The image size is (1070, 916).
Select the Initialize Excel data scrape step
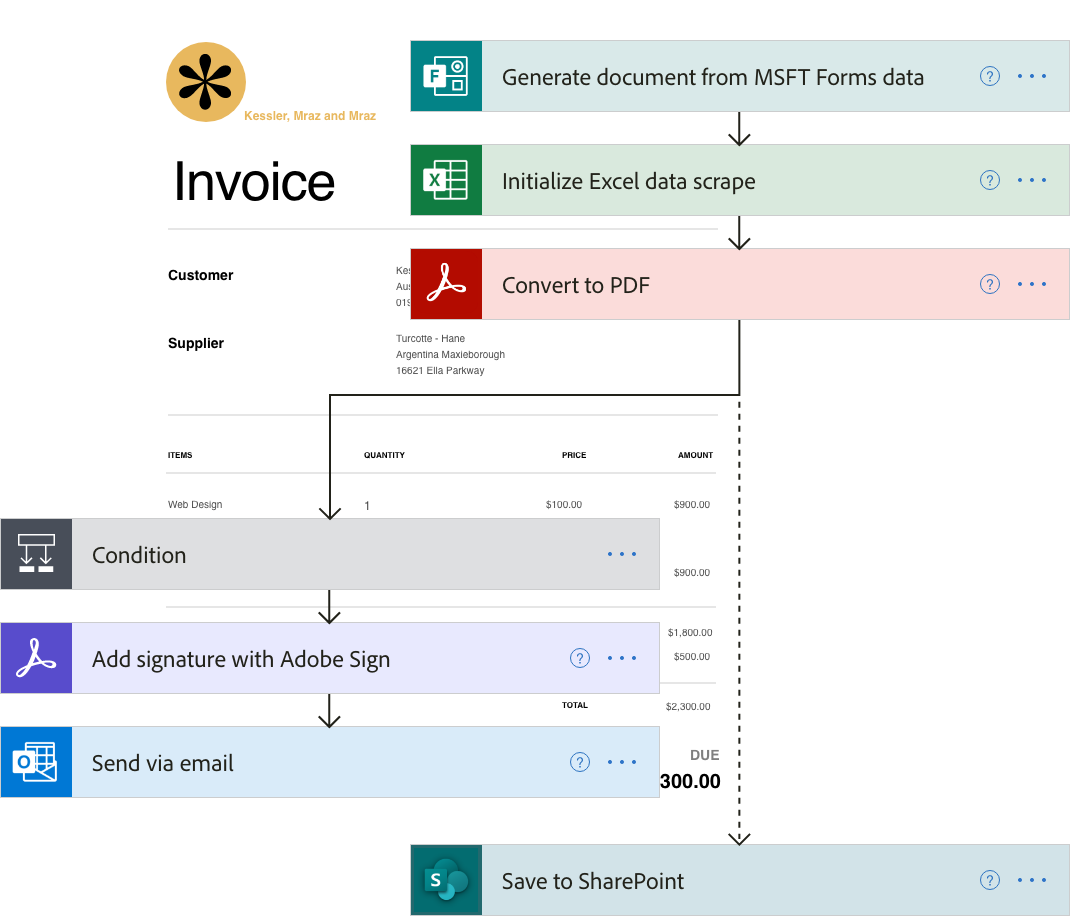628,181
